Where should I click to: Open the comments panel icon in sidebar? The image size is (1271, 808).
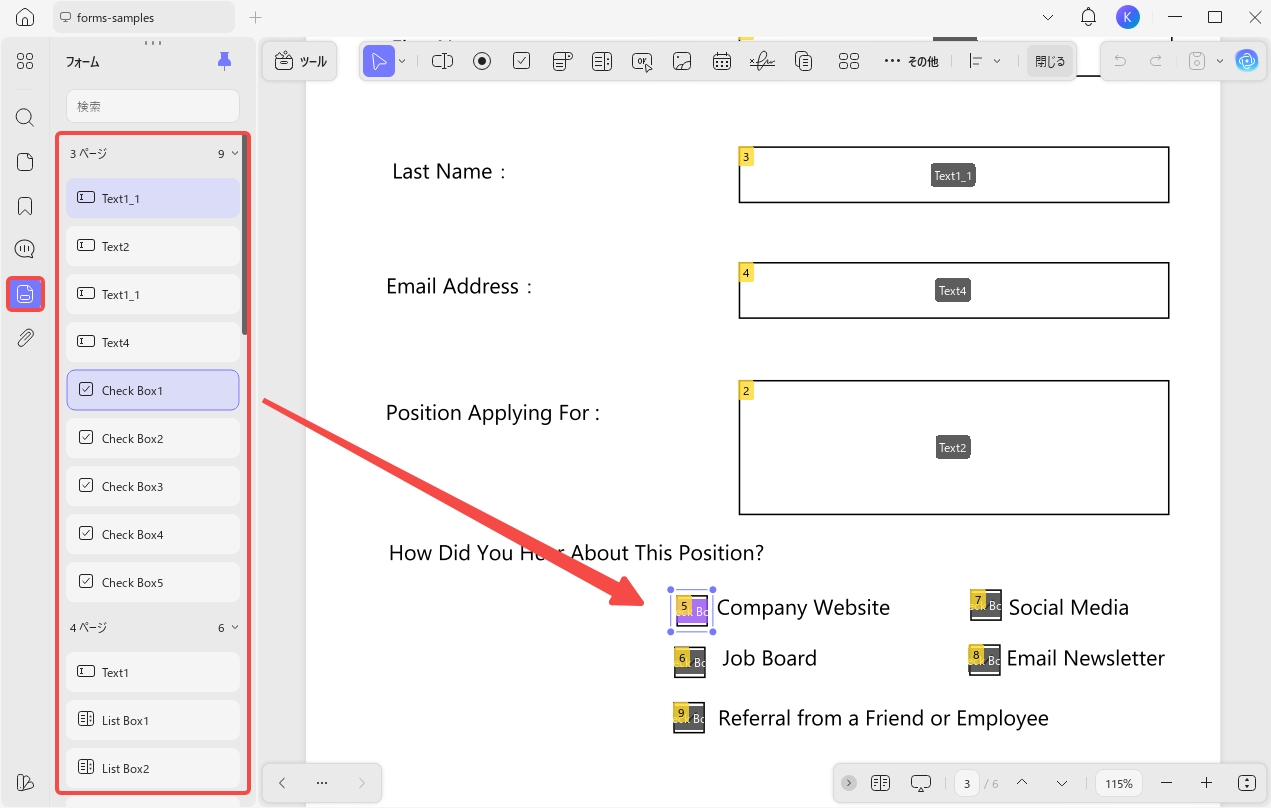pyautogui.click(x=25, y=249)
